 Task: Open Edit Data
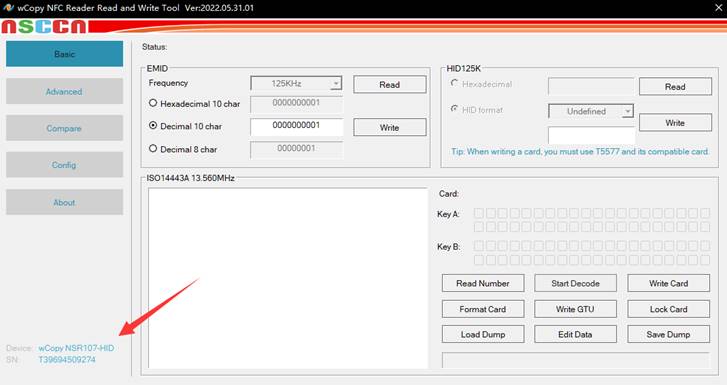pyautogui.click(x=575, y=334)
